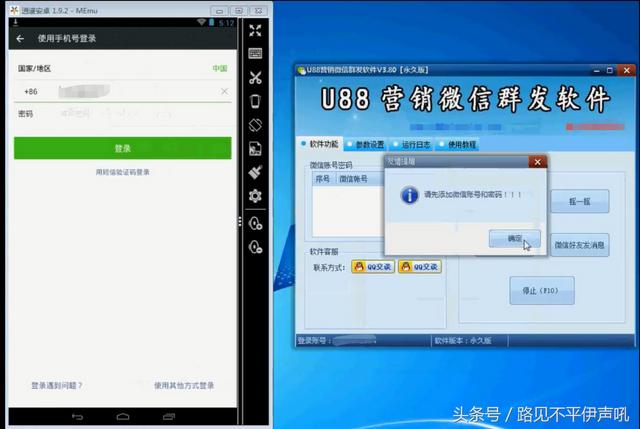Click the cleanup broom icon in MEmu
The image size is (640, 429).
(255, 172)
